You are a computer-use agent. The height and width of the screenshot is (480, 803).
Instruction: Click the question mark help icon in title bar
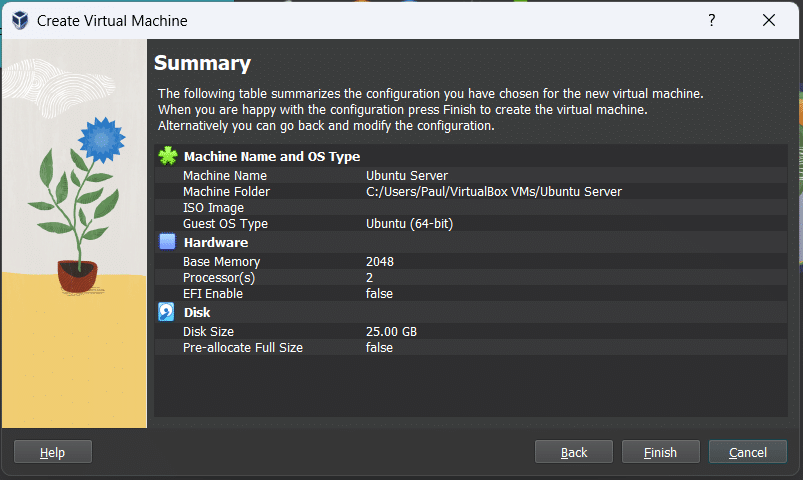[x=712, y=20]
